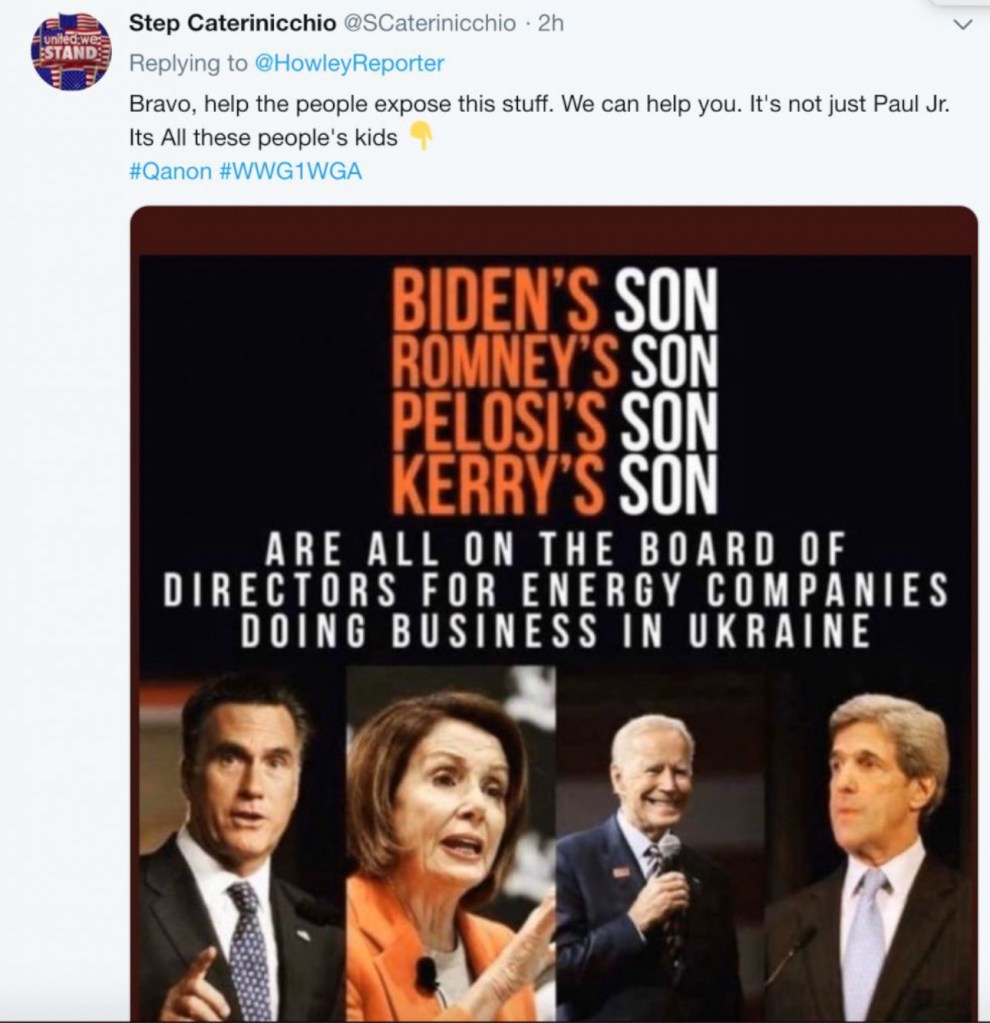Visit the @HowleyReporter profile link
The height and width of the screenshot is (1023, 990).
coord(349,62)
